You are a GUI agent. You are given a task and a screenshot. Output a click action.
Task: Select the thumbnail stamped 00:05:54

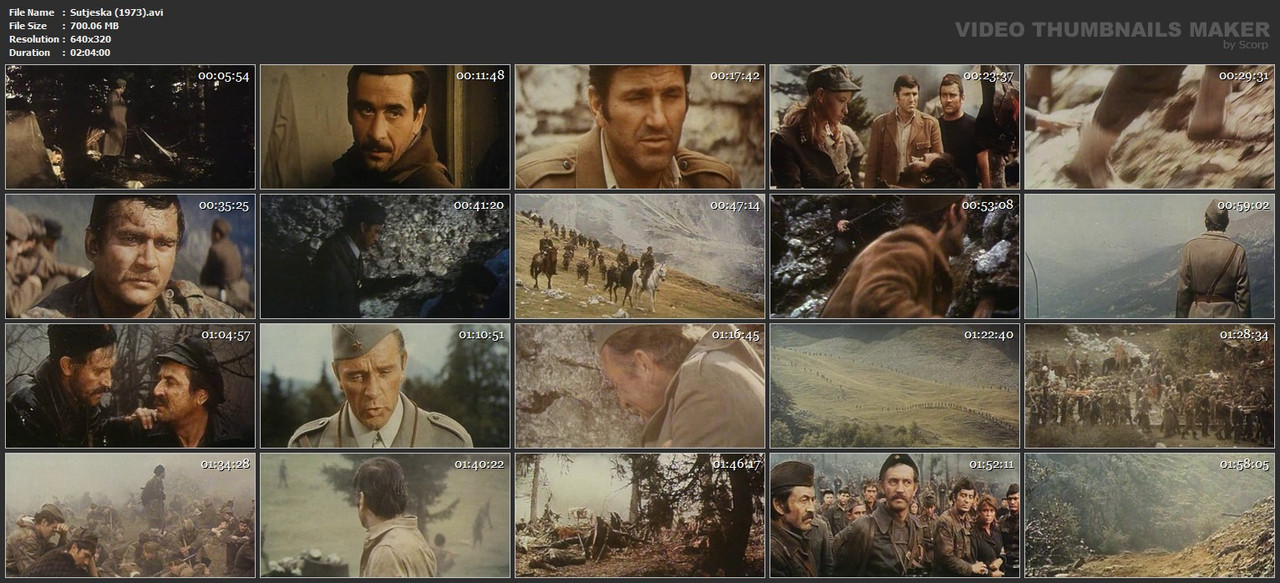point(130,127)
